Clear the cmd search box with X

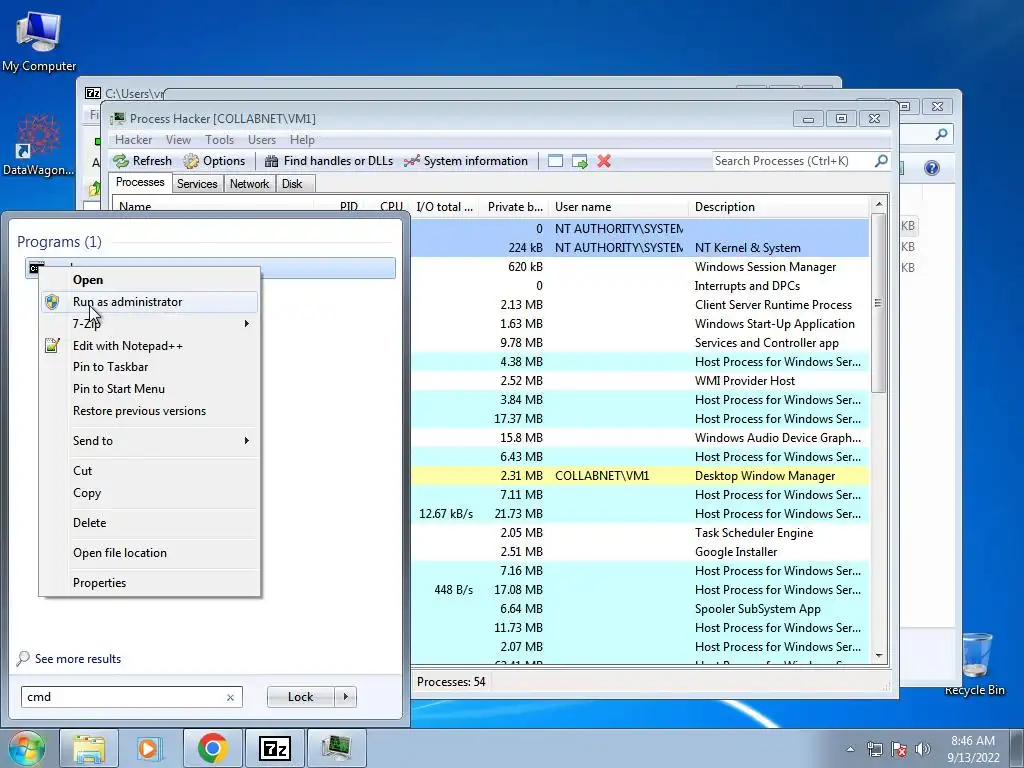coord(230,697)
